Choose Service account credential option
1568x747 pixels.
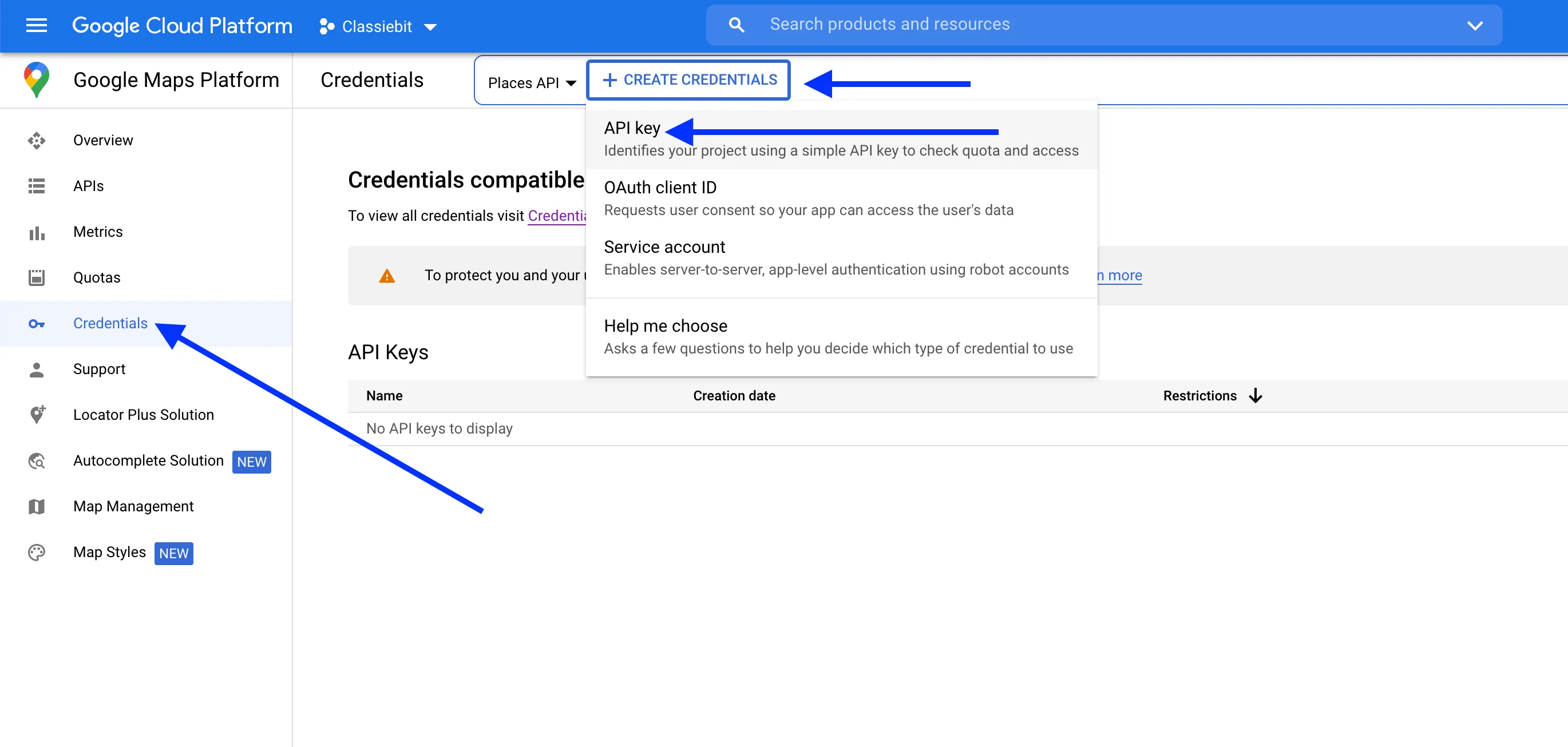(x=664, y=247)
